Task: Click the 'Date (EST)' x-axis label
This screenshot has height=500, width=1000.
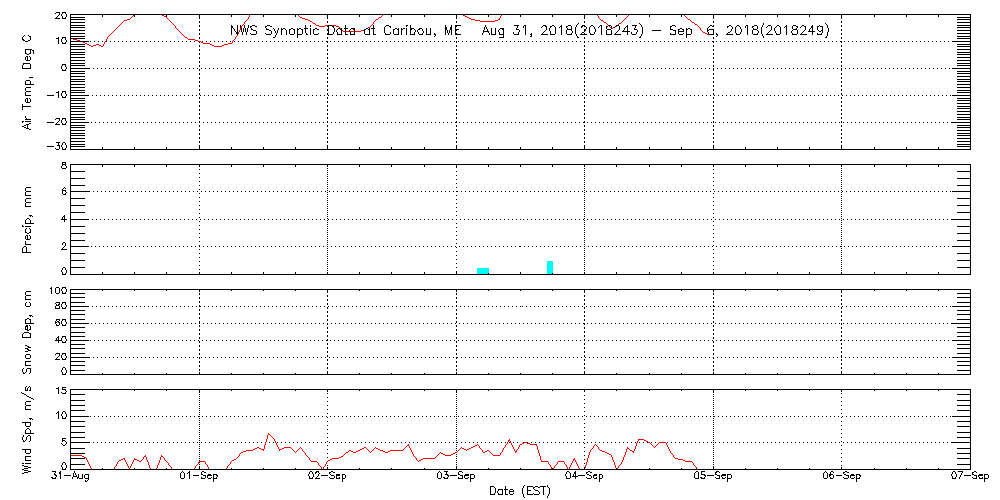Action: 519,491
